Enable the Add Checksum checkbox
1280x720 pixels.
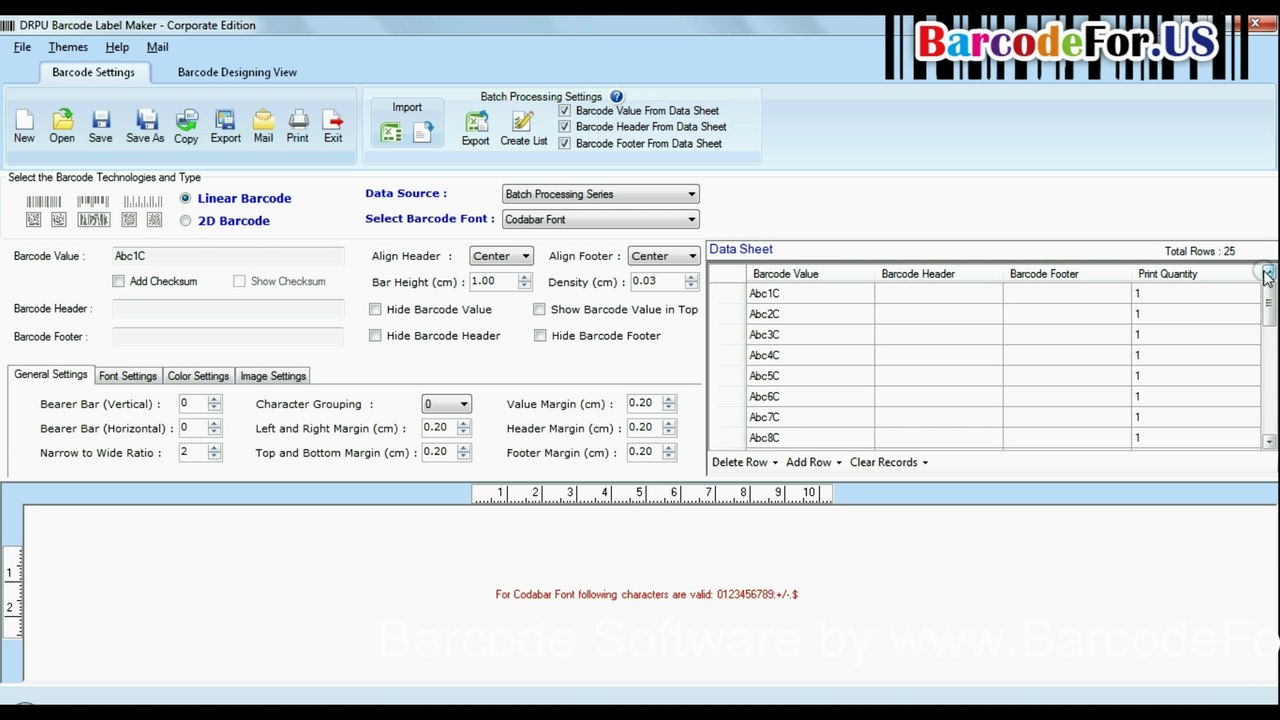tap(119, 281)
